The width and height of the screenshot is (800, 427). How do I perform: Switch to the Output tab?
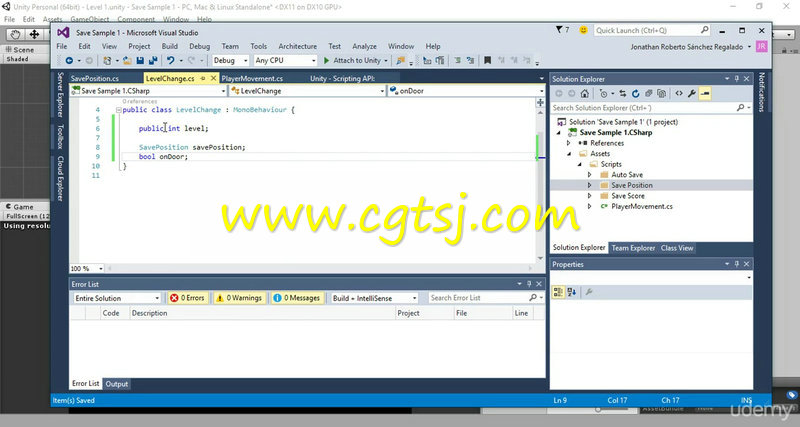pyautogui.click(x=116, y=384)
